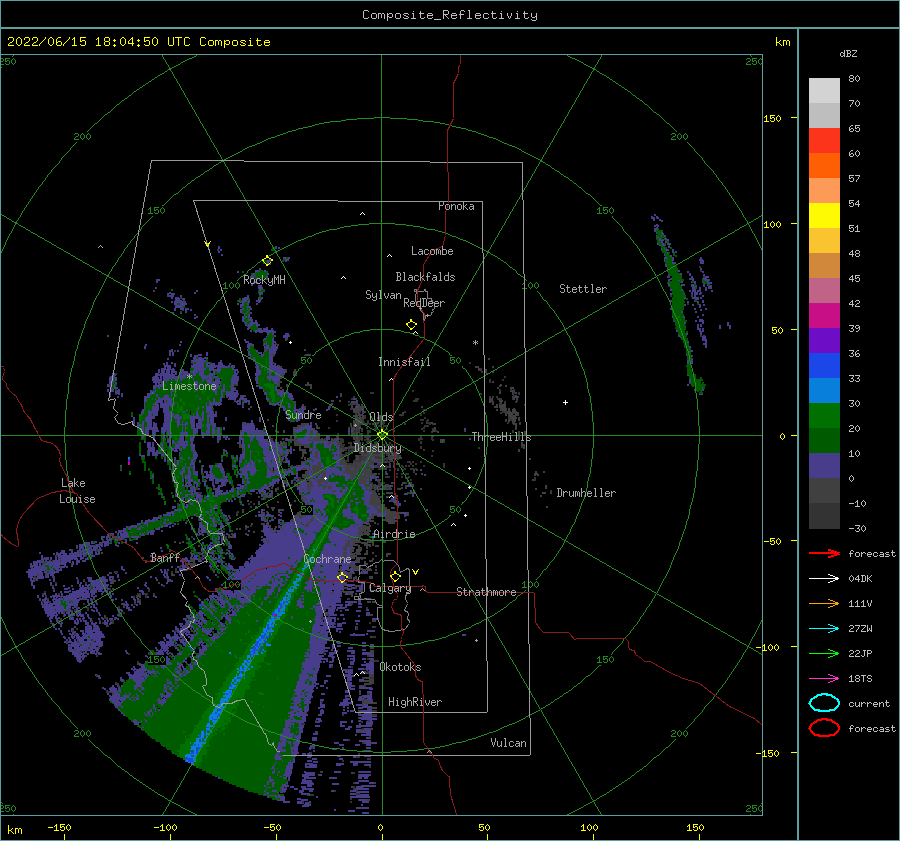Click the asterisk marker northeast of Innisfail
Screen dimensions: 900x841
(x=475, y=343)
